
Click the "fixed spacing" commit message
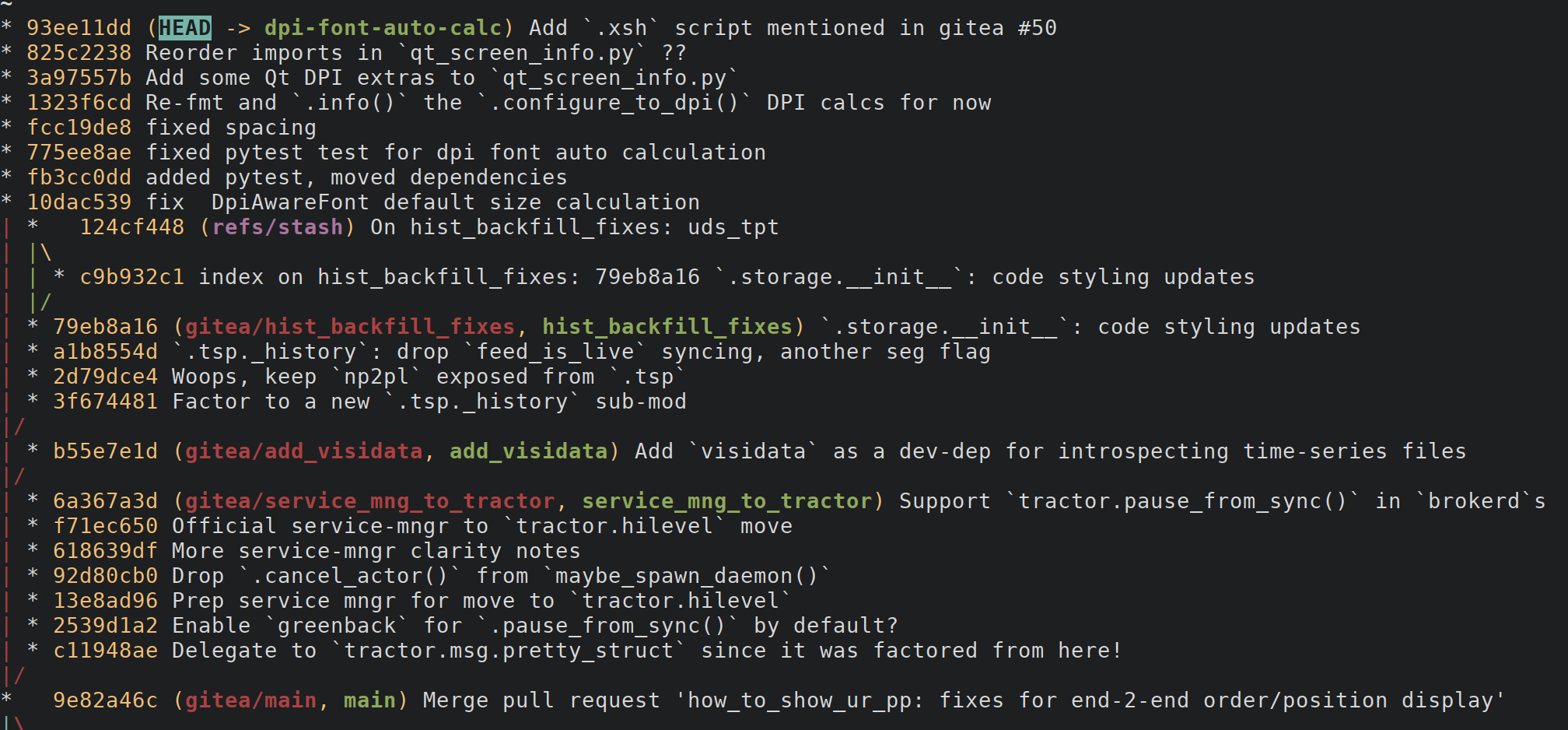[x=231, y=128]
